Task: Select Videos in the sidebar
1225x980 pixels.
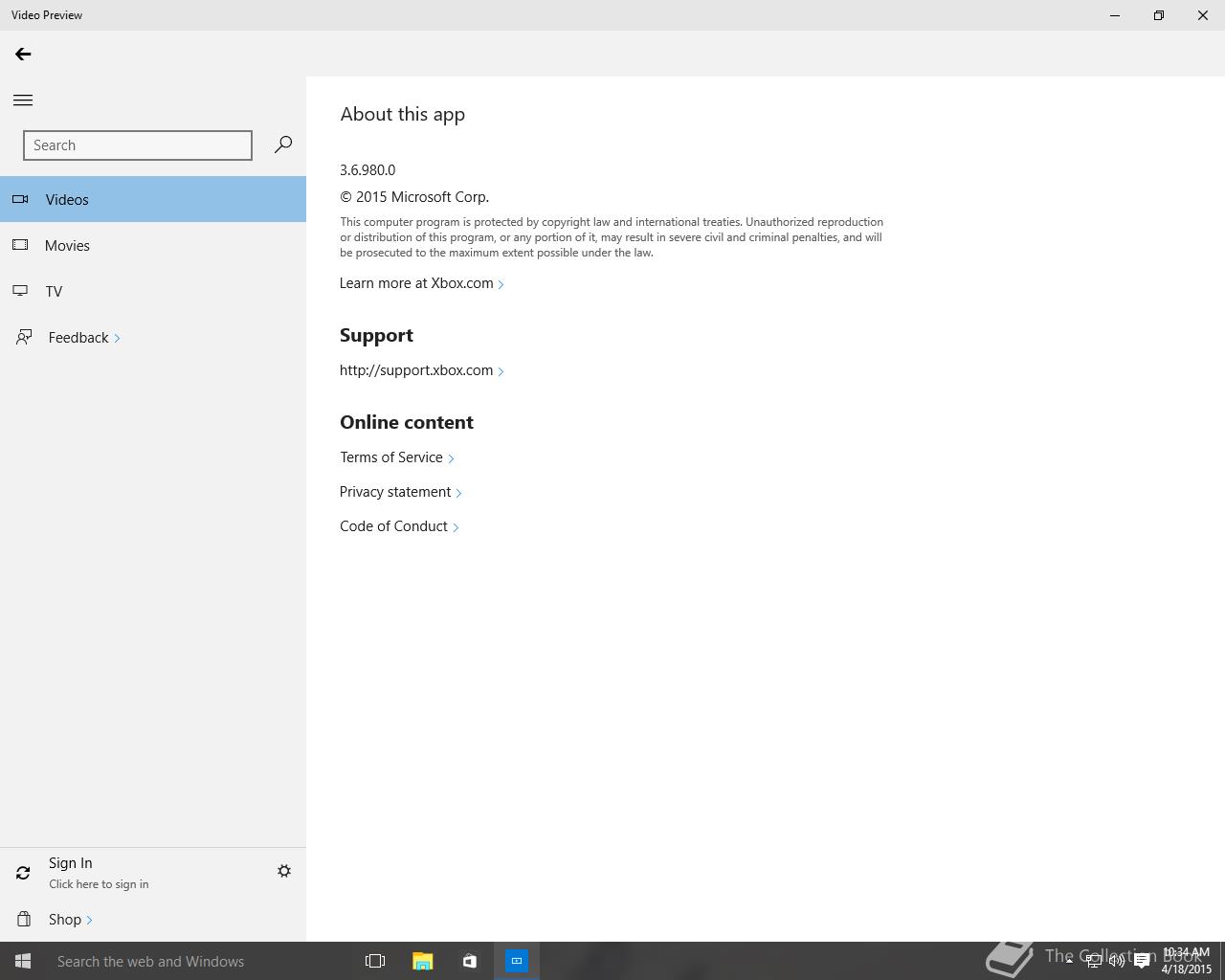Action: (153, 199)
